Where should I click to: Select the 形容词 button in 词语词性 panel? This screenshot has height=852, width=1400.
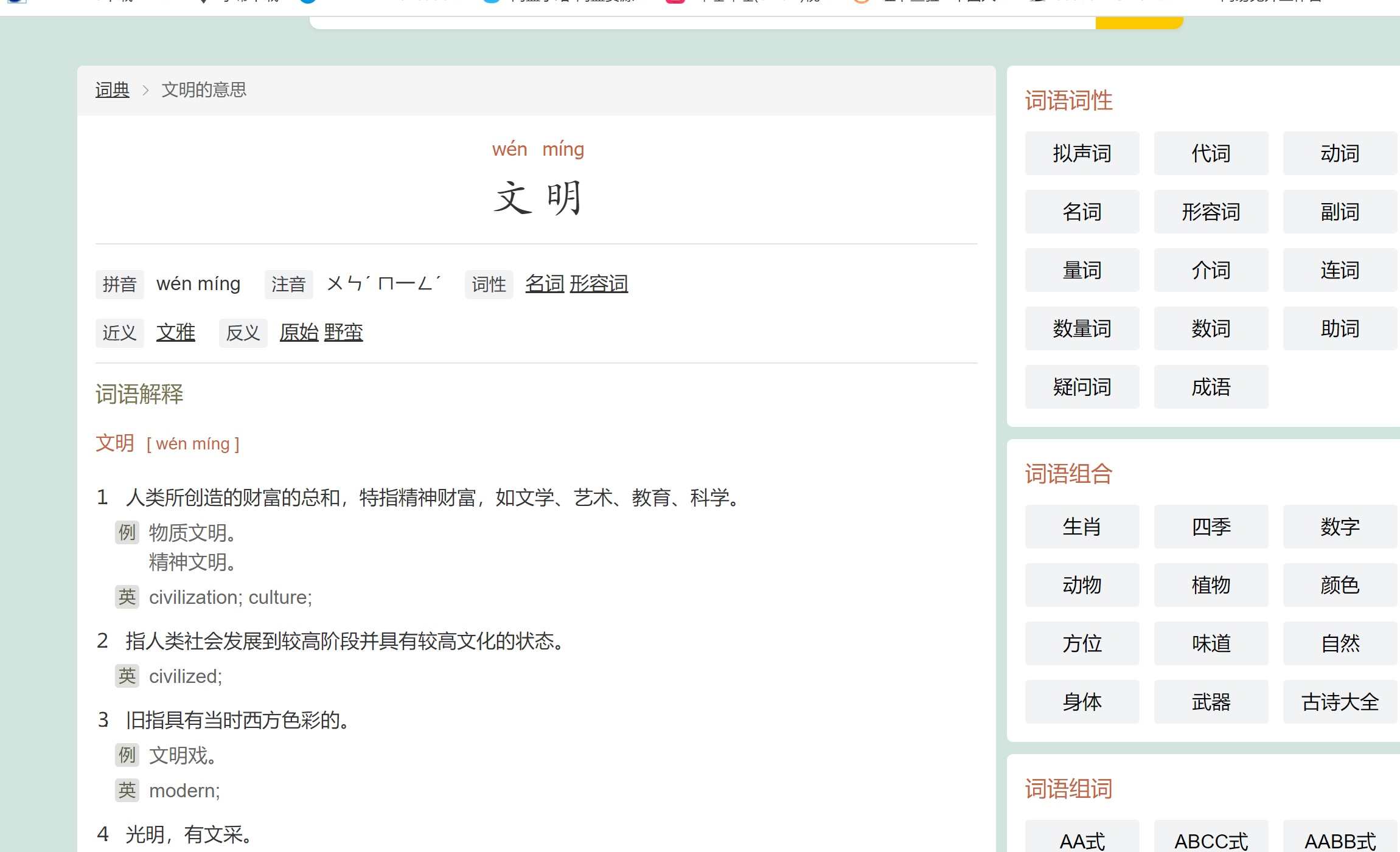(x=1211, y=212)
